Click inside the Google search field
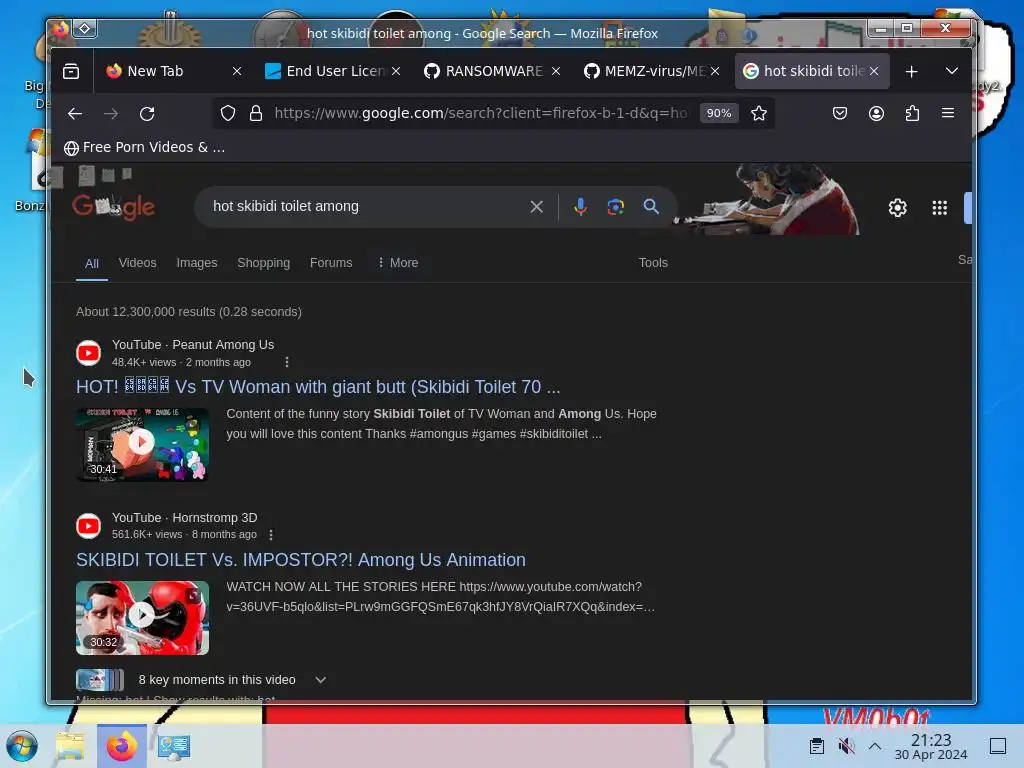Viewport: 1024px width, 768px height. click(x=366, y=206)
